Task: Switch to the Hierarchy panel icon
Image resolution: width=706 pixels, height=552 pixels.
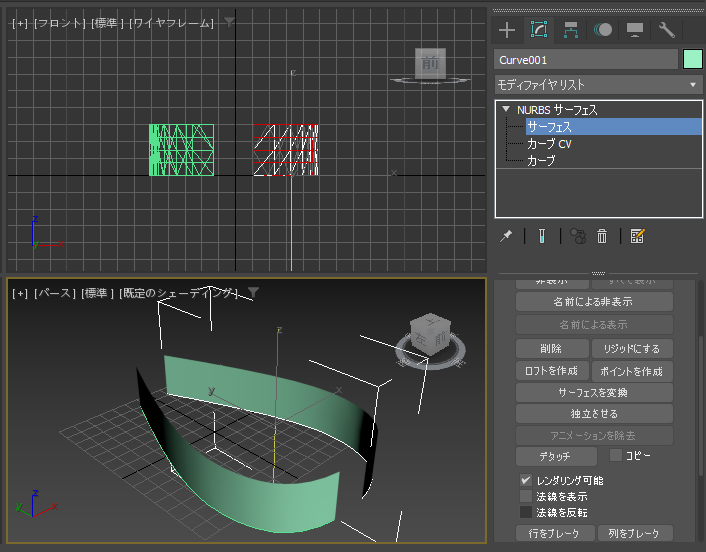Action: click(x=571, y=29)
